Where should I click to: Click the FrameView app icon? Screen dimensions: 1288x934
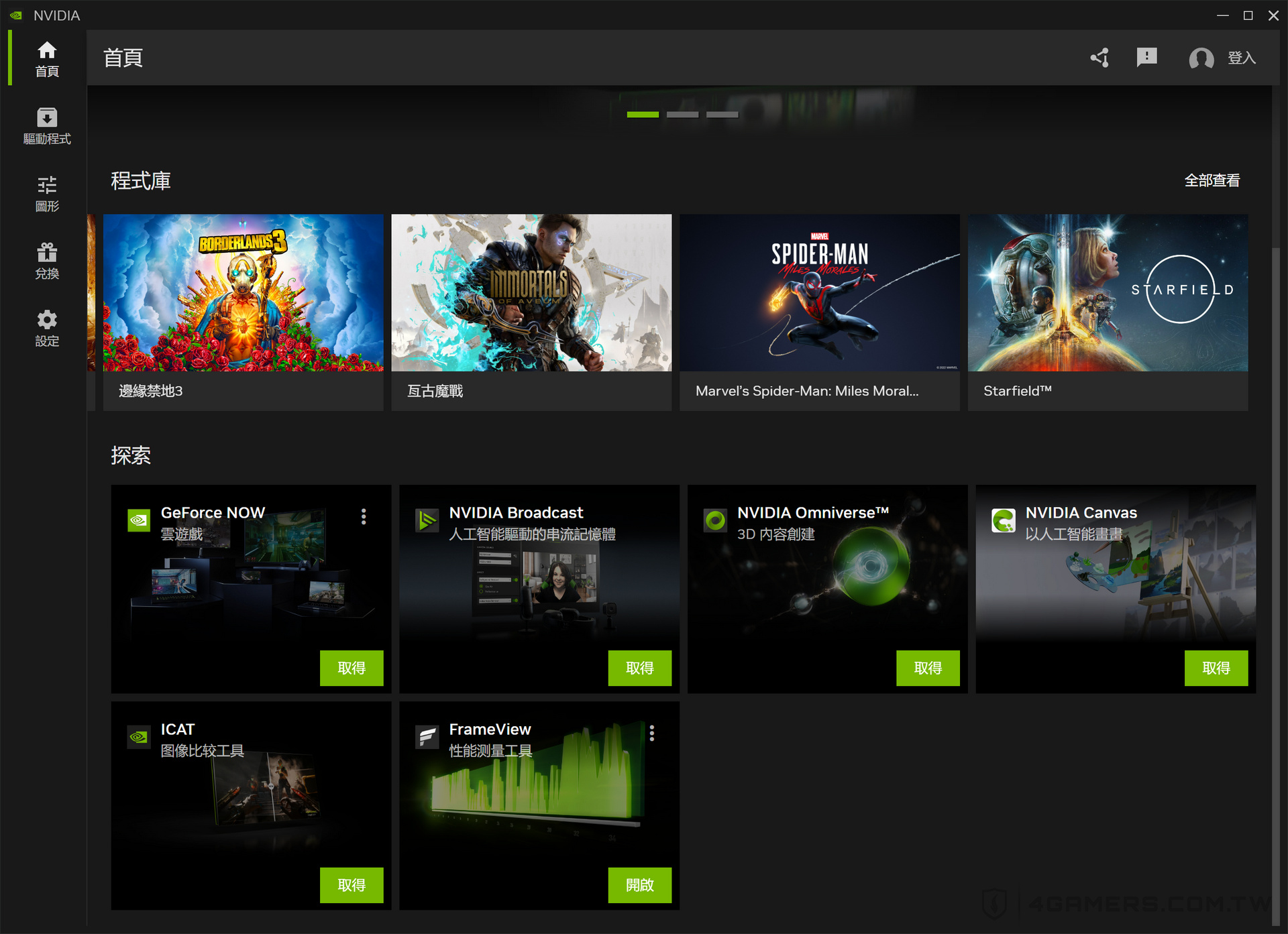pyautogui.click(x=427, y=737)
